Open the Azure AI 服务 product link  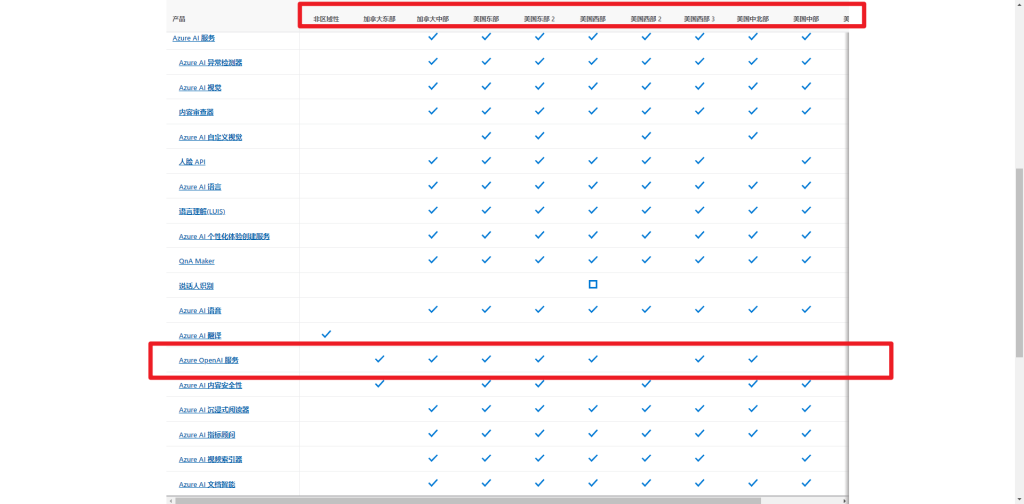click(x=194, y=38)
